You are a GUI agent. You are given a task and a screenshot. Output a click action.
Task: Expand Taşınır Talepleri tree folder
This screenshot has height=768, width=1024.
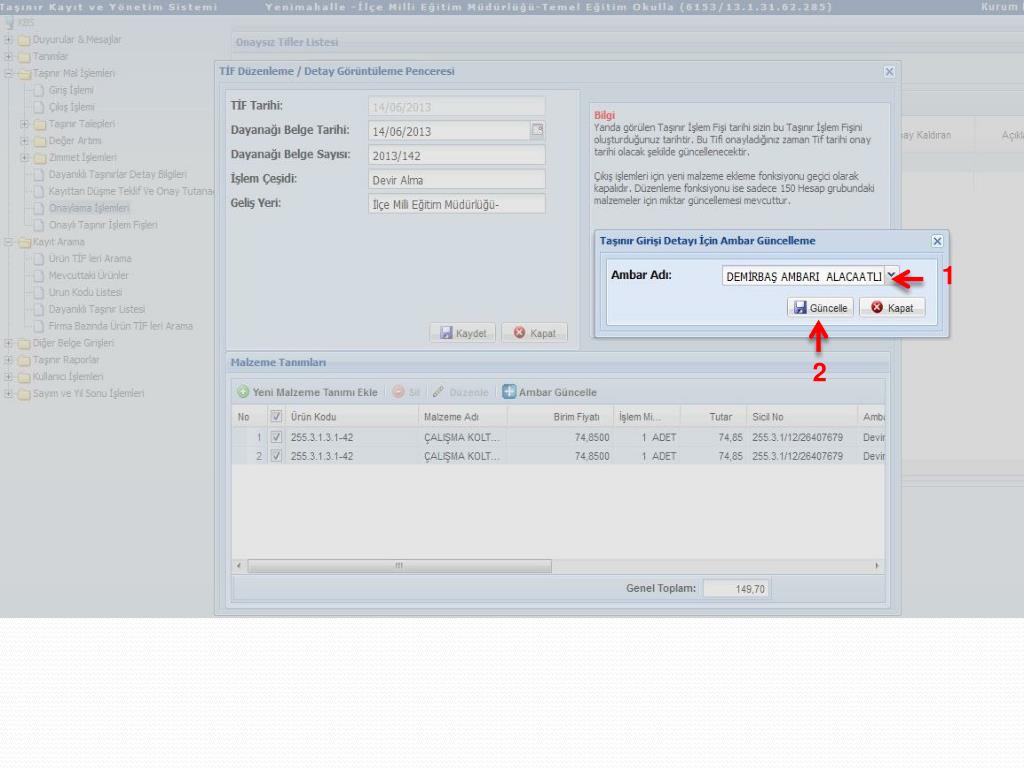click(25, 124)
